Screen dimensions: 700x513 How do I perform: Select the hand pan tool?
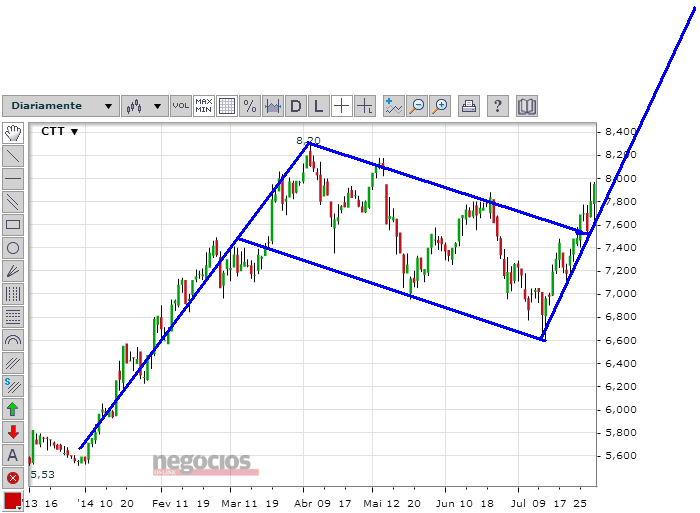13,133
